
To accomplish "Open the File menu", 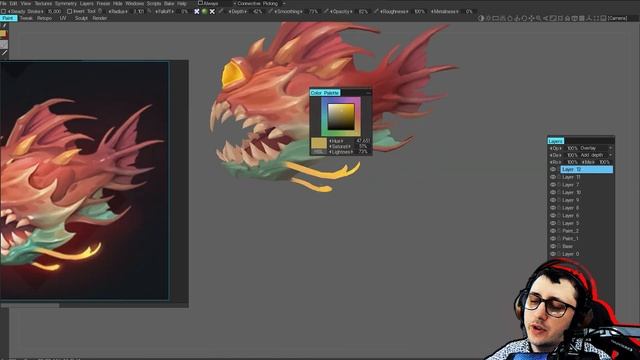I will pyautogui.click(x=3, y=3).
